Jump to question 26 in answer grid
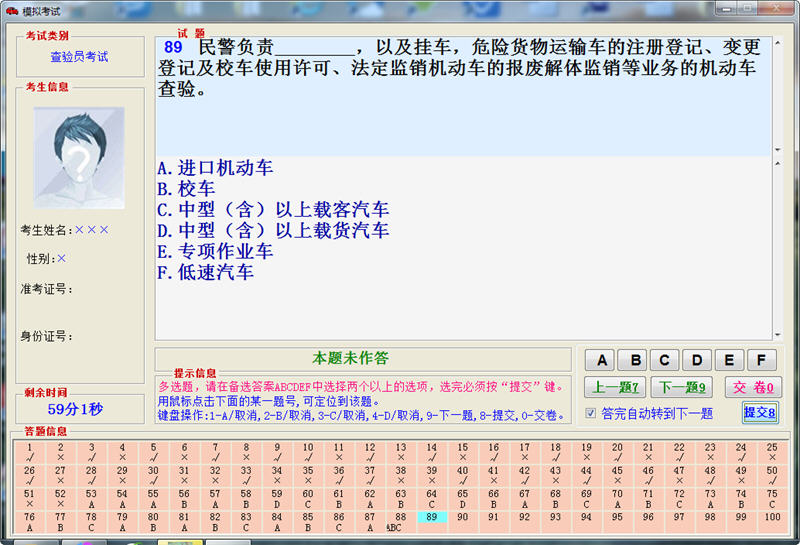The width and height of the screenshot is (800, 545). point(30,475)
